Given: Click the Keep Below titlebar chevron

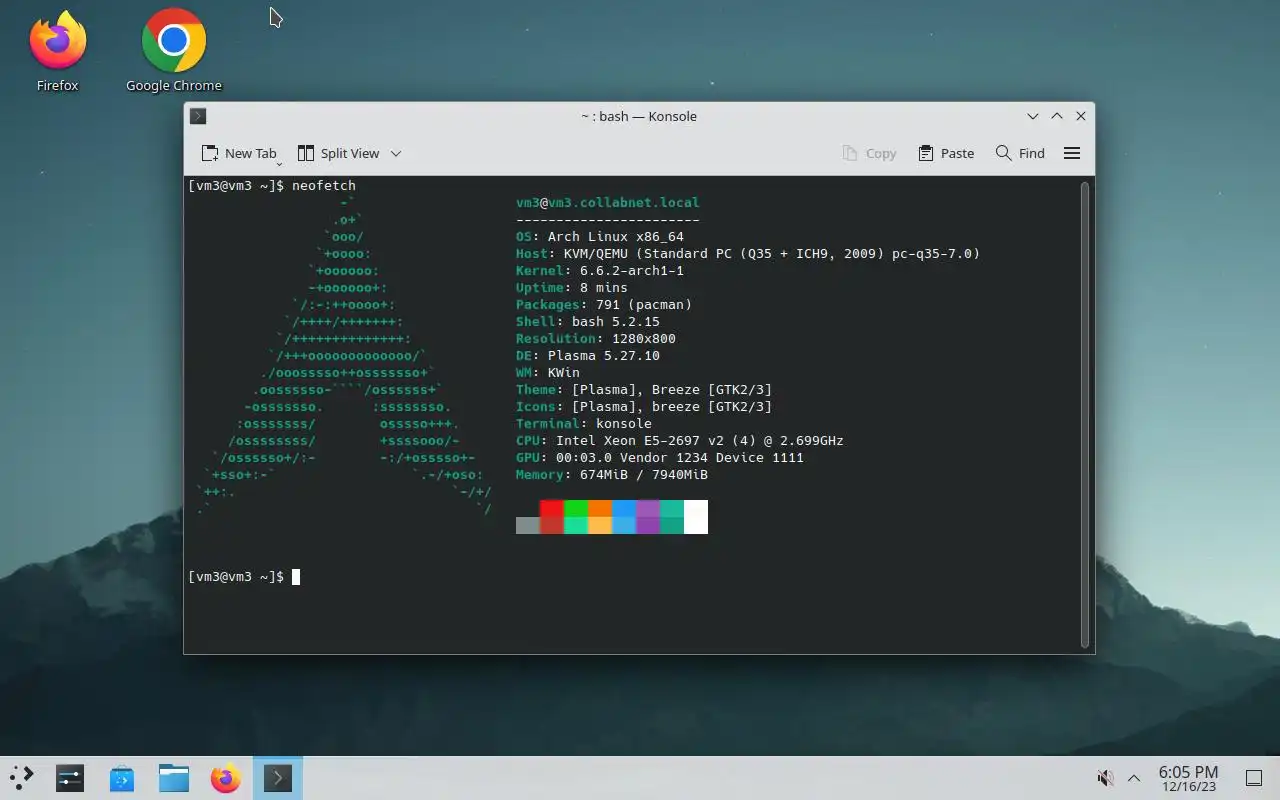Looking at the screenshot, I should [1033, 116].
